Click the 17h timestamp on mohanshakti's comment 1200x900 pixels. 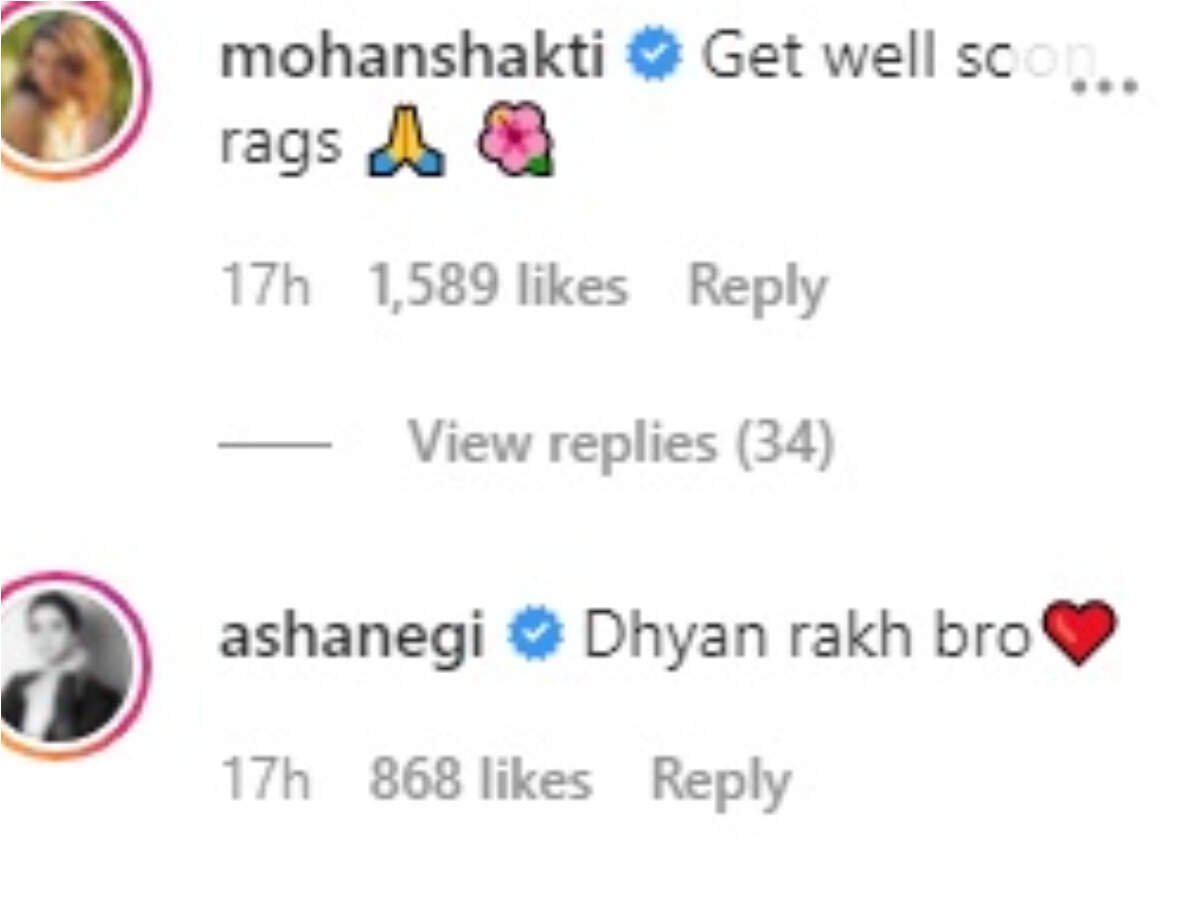pyautogui.click(x=266, y=288)
